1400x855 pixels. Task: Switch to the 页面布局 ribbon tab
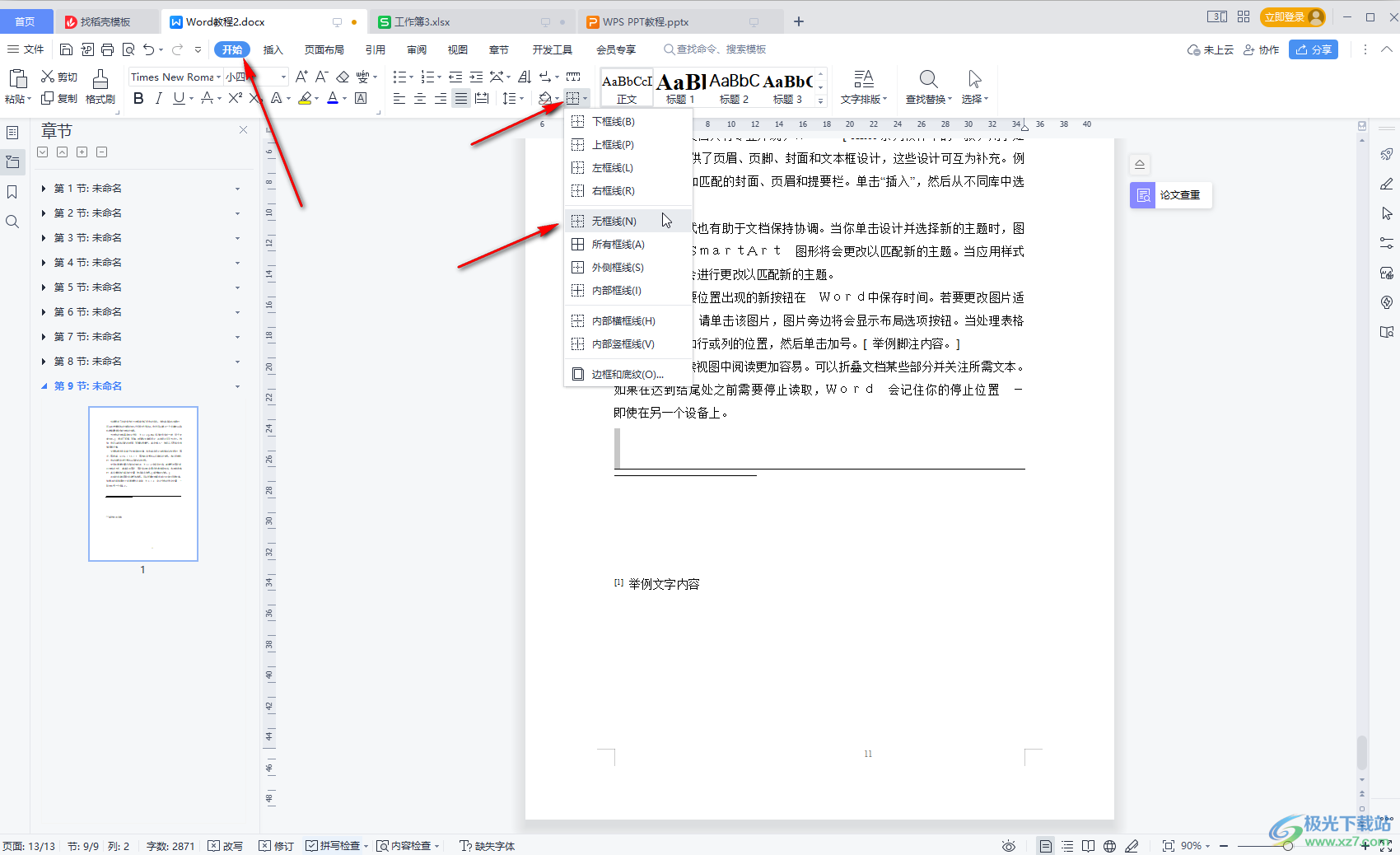click(x=324, y=49)
